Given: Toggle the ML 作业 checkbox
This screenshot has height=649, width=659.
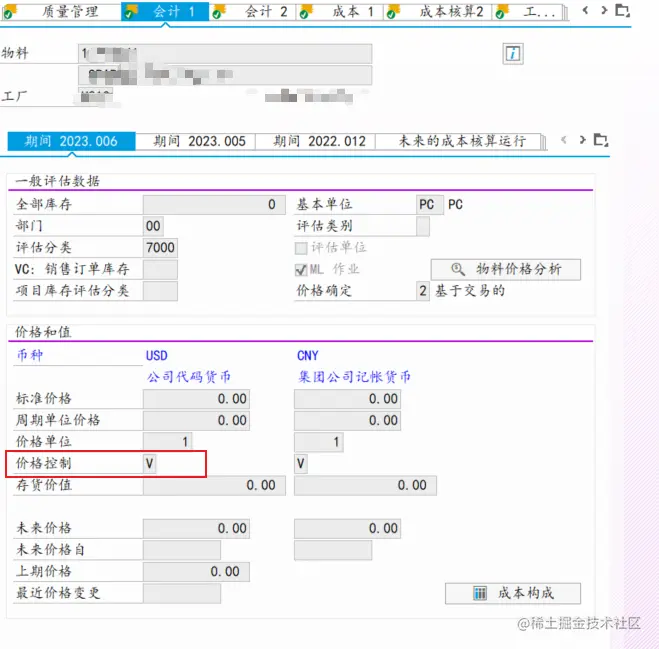Looking at the screenshot, I should click(x=301, y=269).
